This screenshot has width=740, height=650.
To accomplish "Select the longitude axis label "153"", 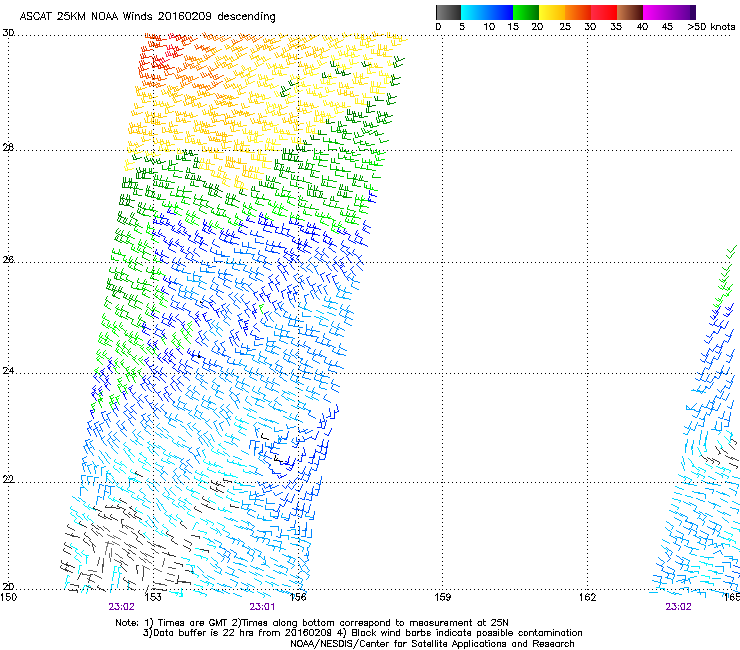I will (153, 597).
